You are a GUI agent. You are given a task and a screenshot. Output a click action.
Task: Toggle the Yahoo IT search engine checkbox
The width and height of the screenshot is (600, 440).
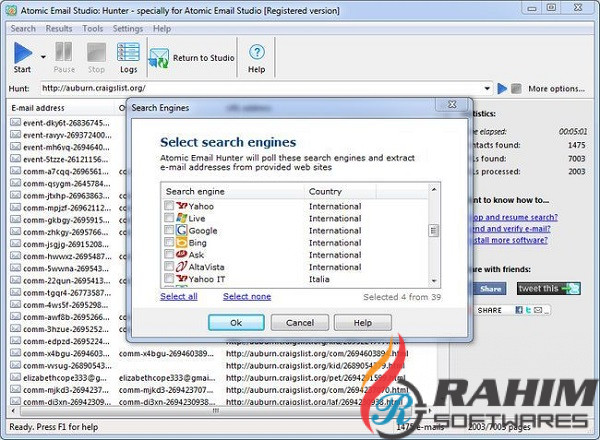pos(169,278)
